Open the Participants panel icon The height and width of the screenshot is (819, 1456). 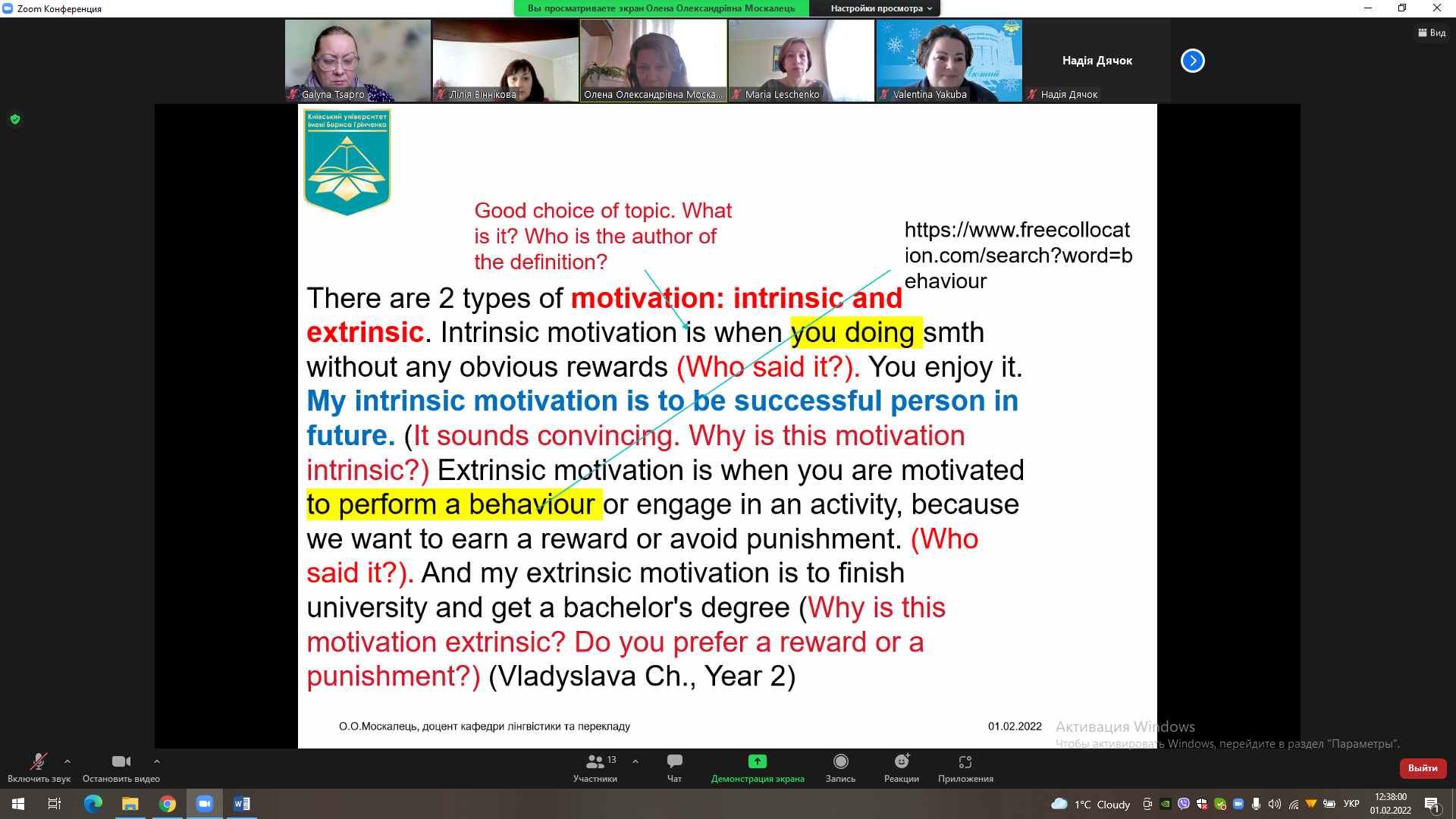click(595, 762)
